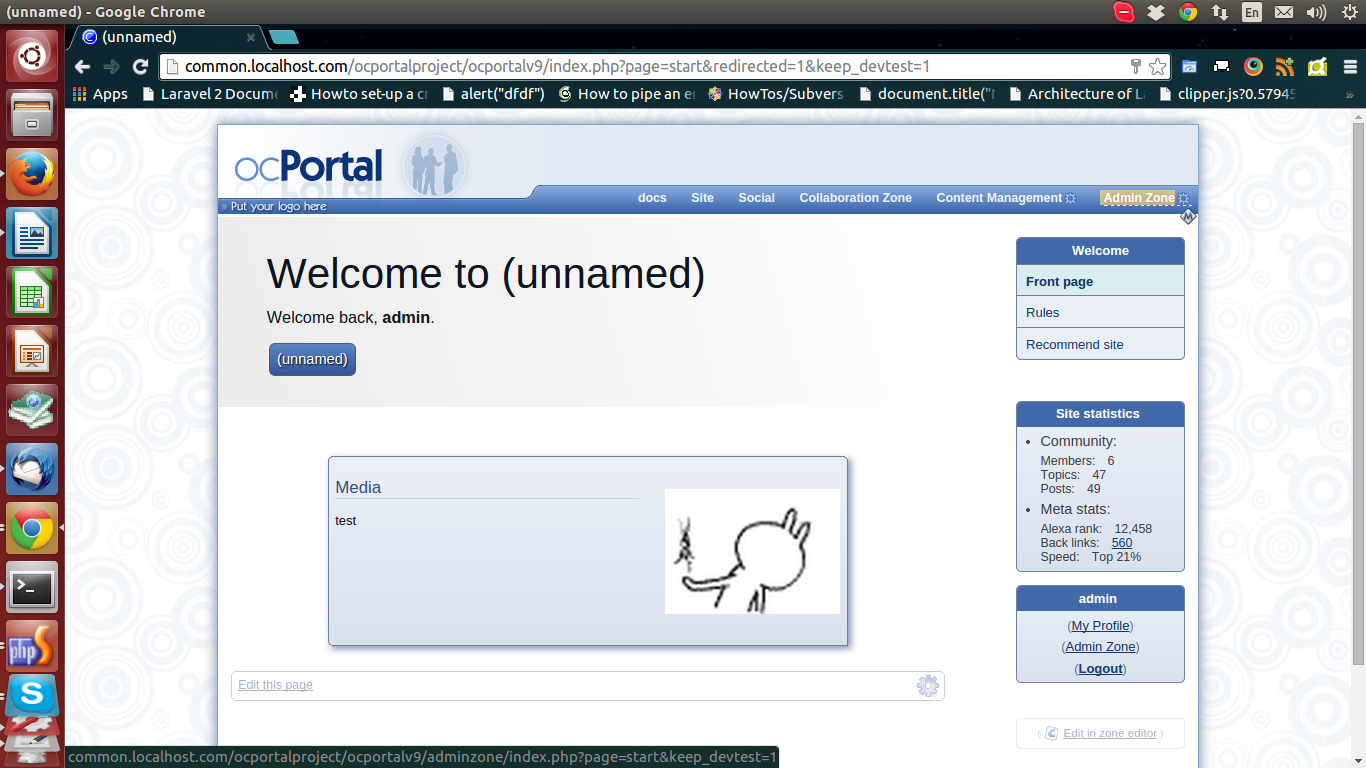Screen dimensions: 1366x768
Task: Select the Social menu item
Action: tap(756, 198)
